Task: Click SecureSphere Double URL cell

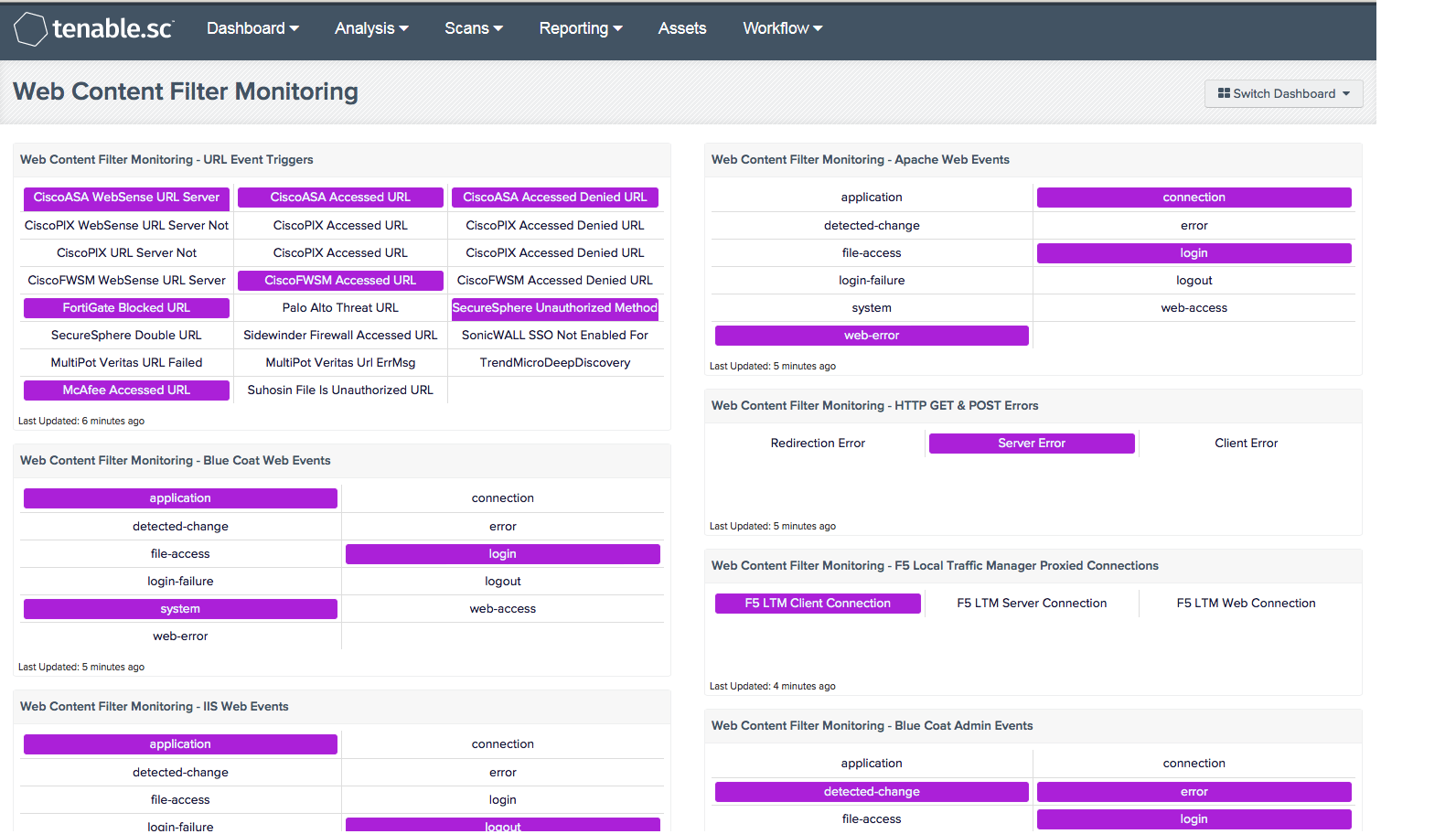Action: point(126,335)
